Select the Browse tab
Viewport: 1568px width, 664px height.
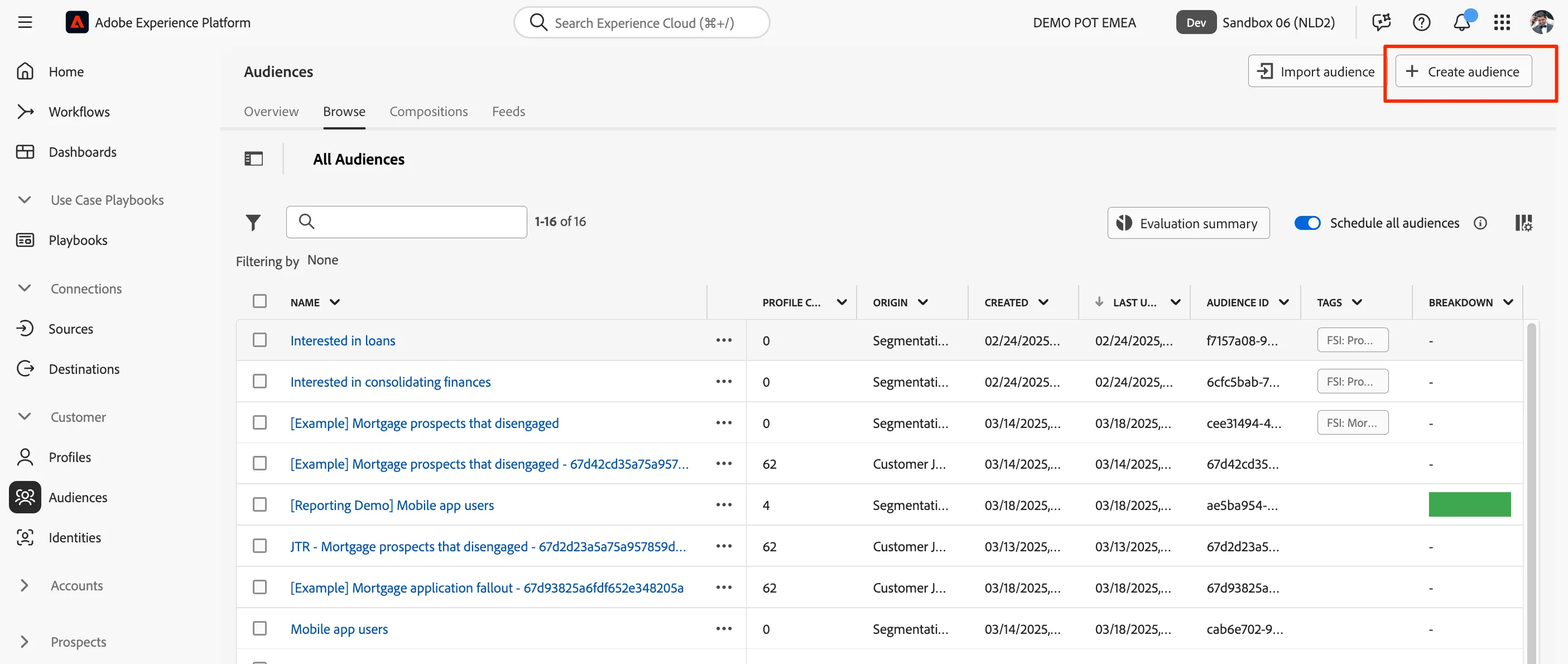point(344,112)
